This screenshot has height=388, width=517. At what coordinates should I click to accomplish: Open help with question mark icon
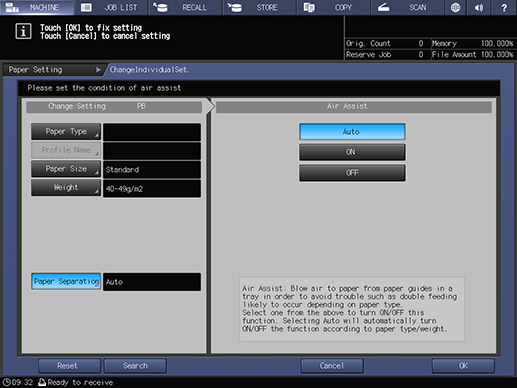504,7
